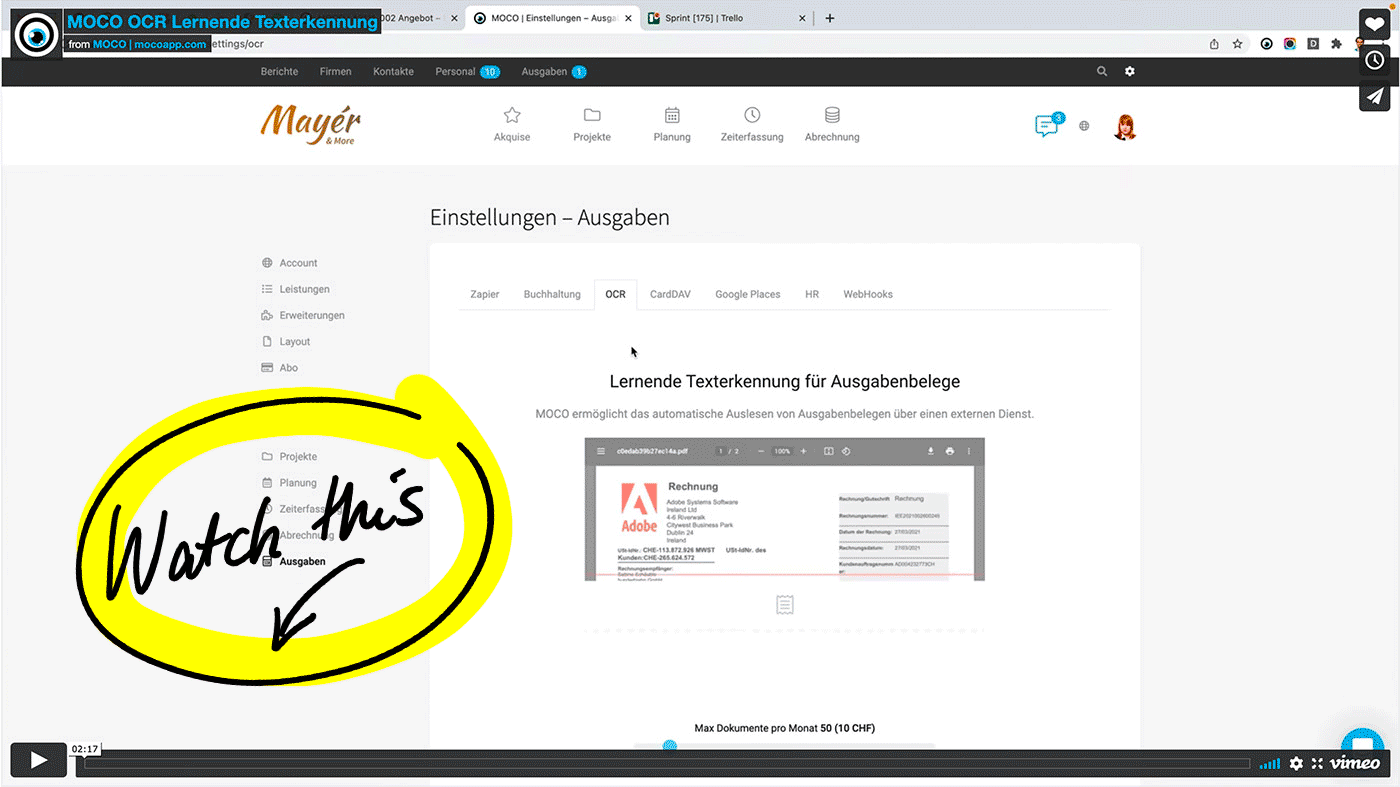Click the PDF viewer download icon
Image resolution: width=1400 pixels, height=787 pixels.
(x=930, y=451)
